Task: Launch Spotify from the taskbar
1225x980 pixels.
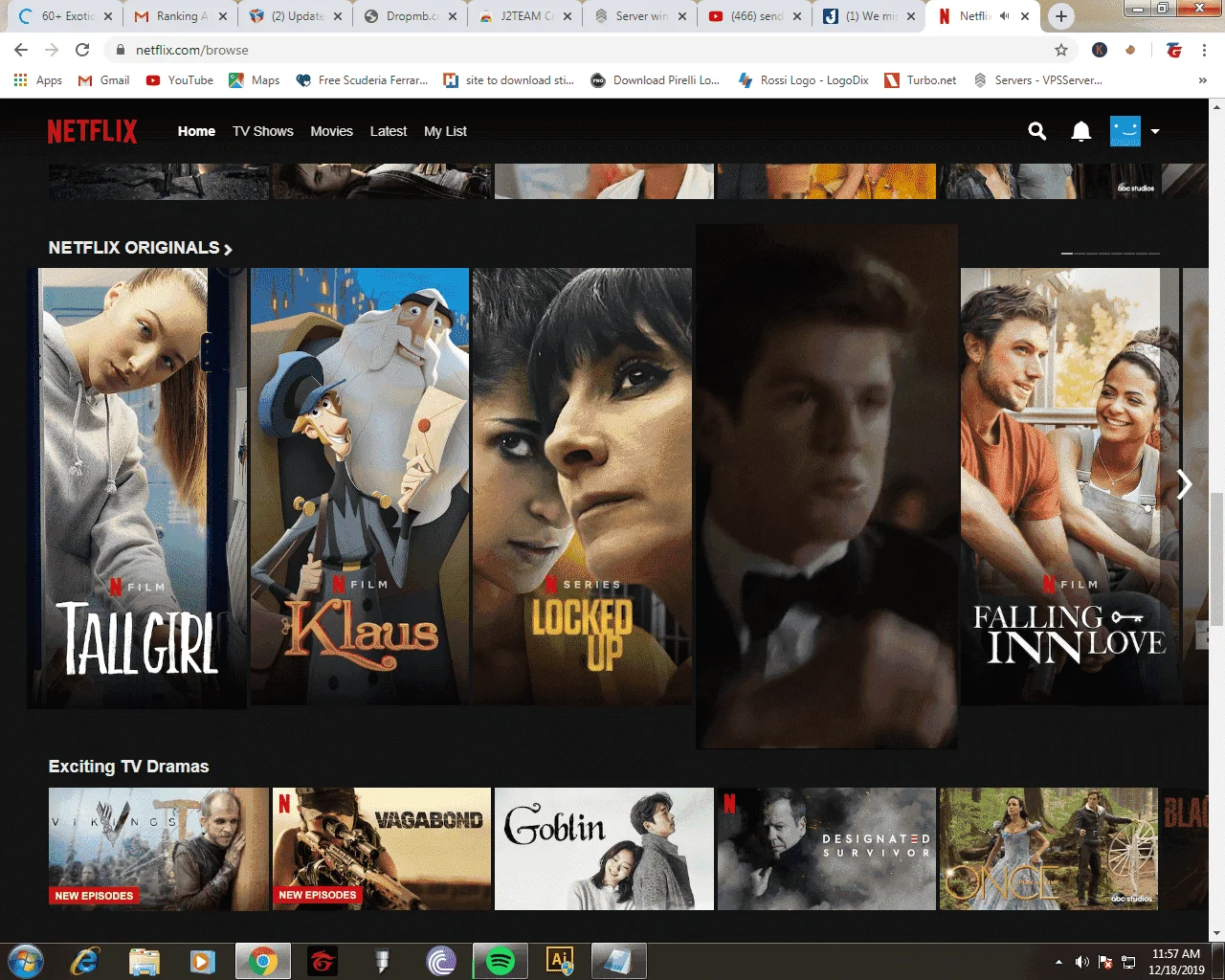Action: coord(501,960)
